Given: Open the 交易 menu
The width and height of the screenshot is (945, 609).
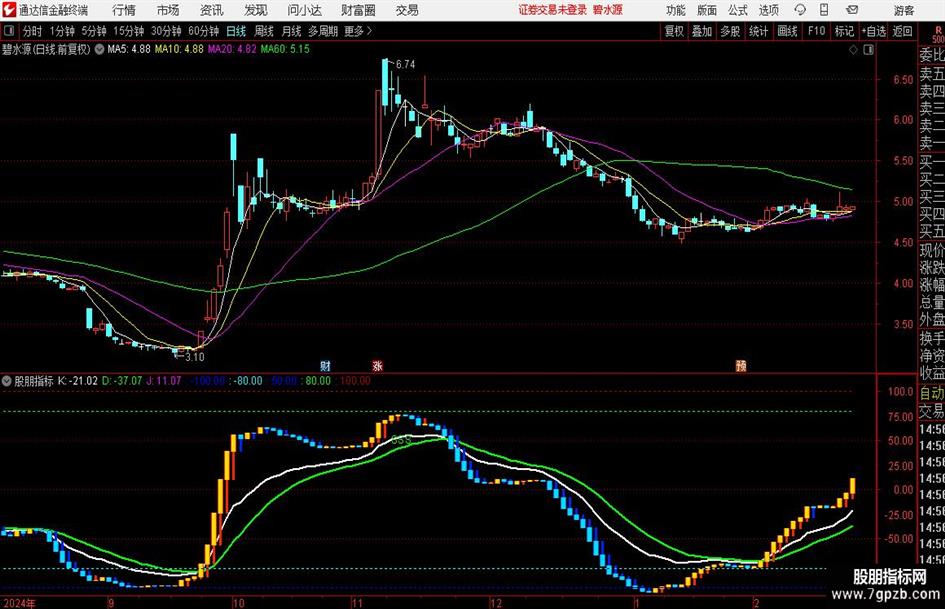Looking at the screenshot, I should [x=407, y=10].
